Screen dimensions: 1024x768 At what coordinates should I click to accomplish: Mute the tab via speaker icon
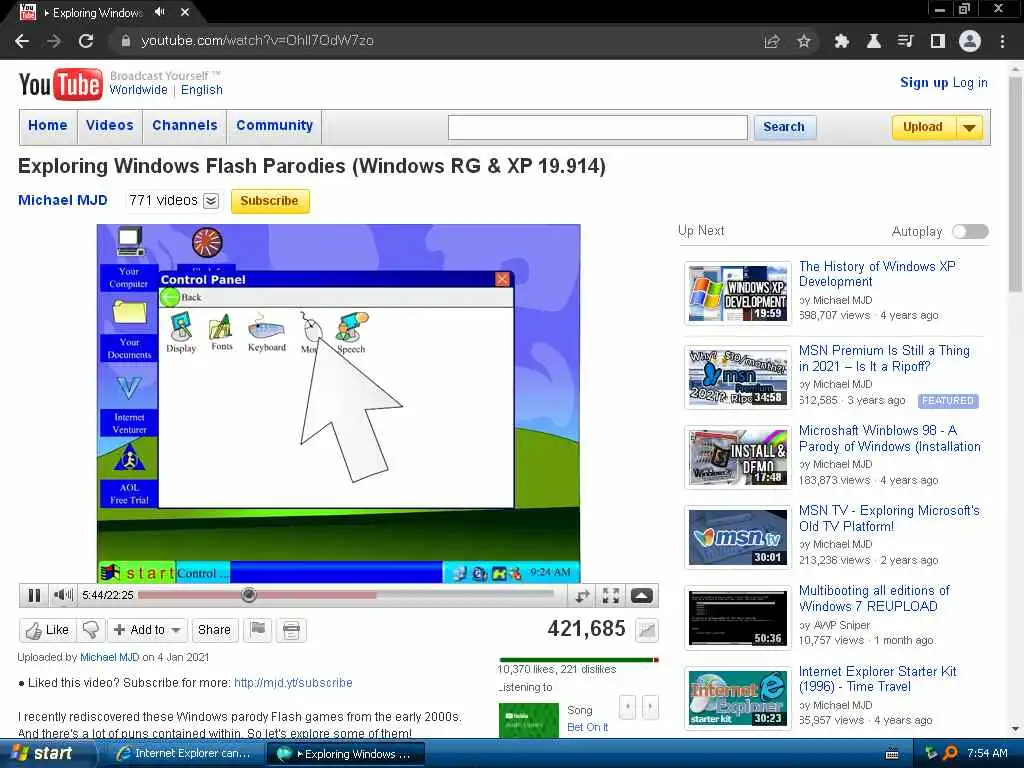[159, 12]
